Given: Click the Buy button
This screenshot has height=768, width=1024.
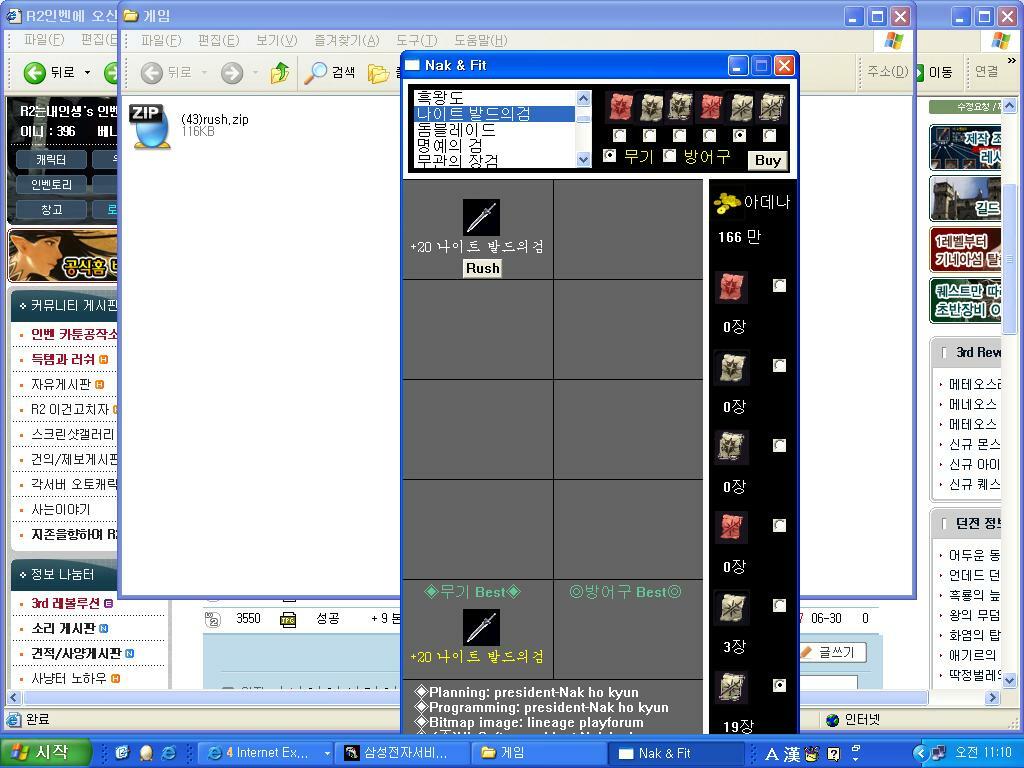Looking at the screenshot, I should (768, 160).
